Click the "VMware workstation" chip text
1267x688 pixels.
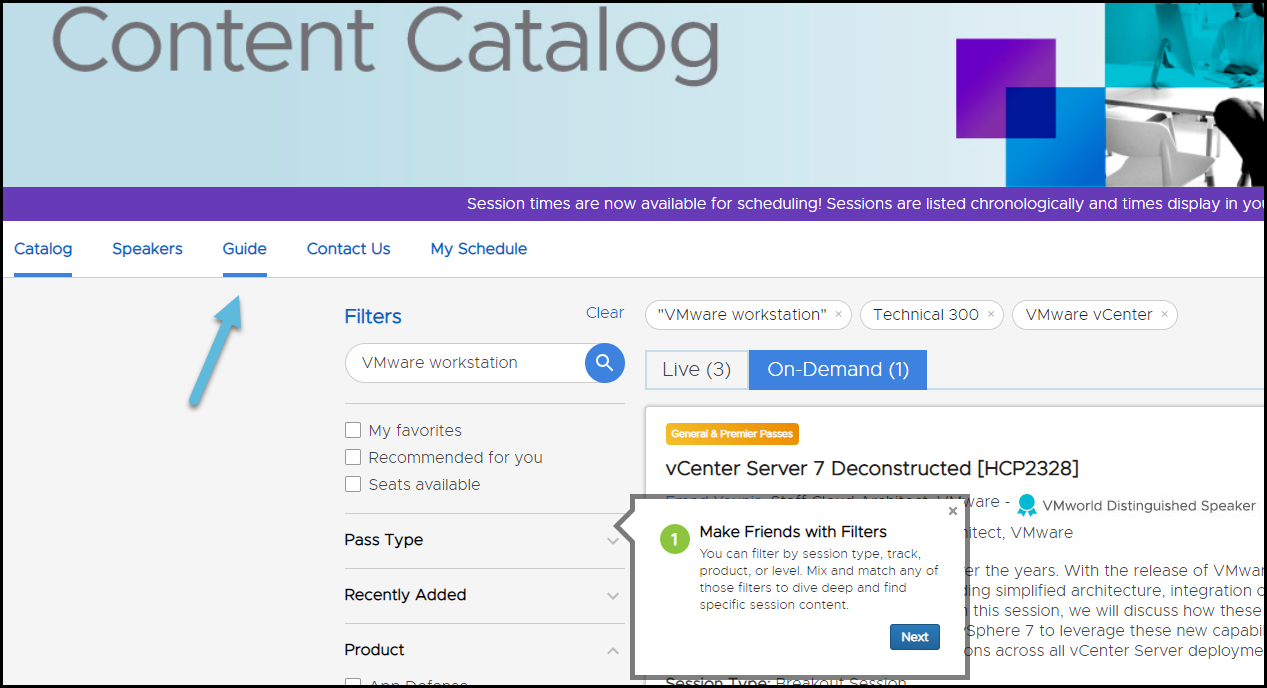pyautogui.click(x=742, y=315)
